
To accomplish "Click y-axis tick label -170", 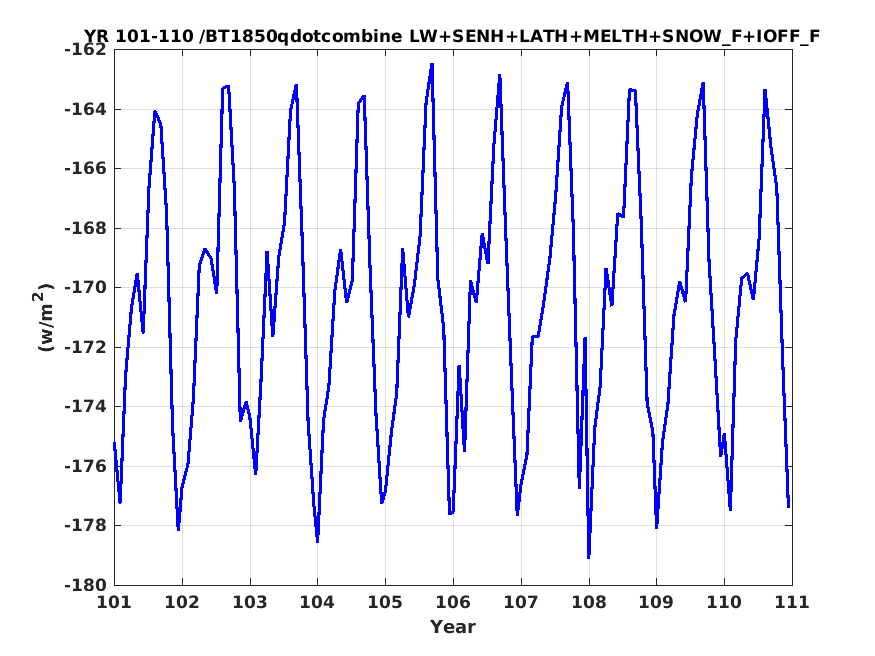I will coord(85,288).
